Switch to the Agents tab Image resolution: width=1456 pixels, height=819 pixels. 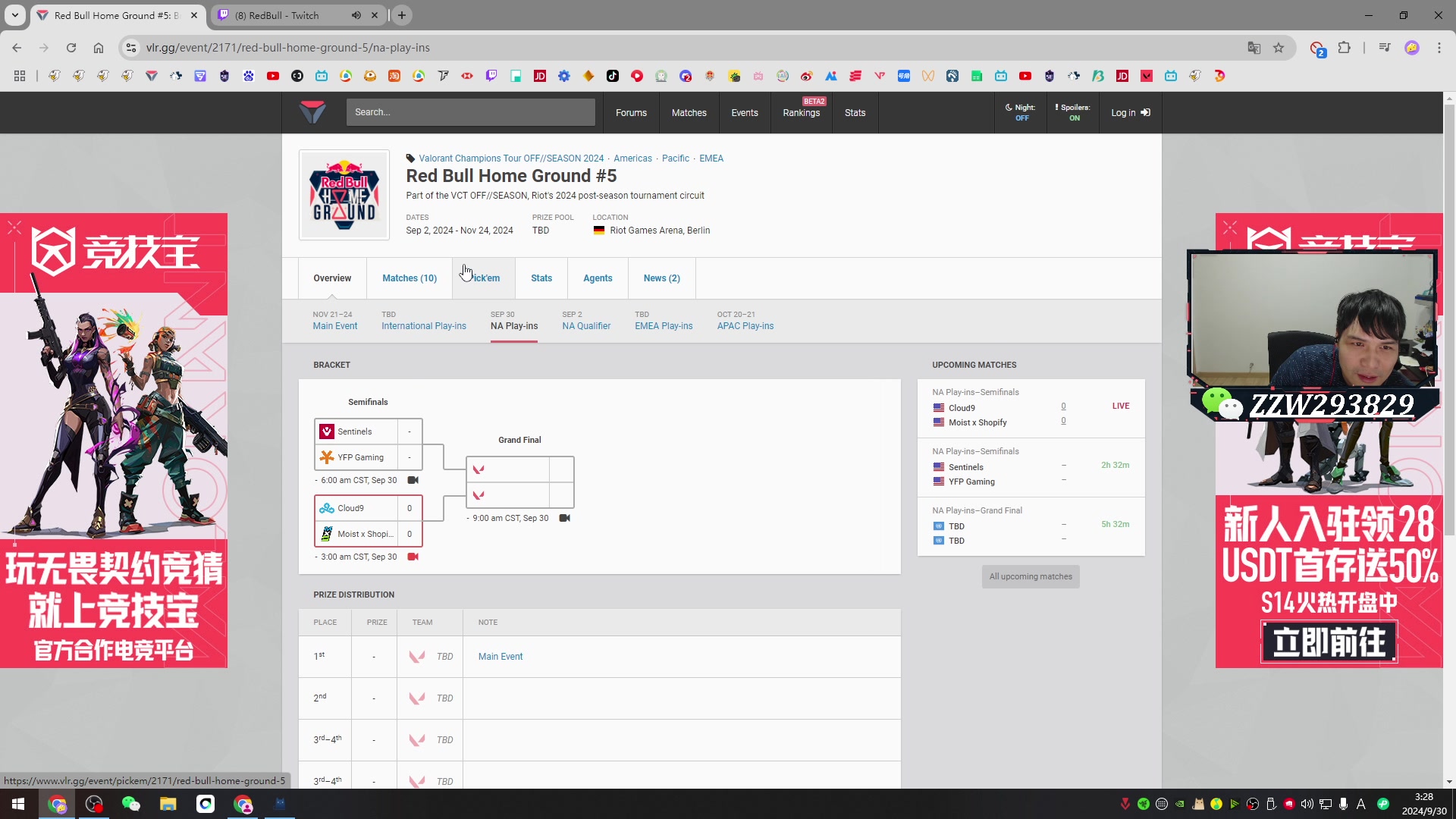coord(598,278)
